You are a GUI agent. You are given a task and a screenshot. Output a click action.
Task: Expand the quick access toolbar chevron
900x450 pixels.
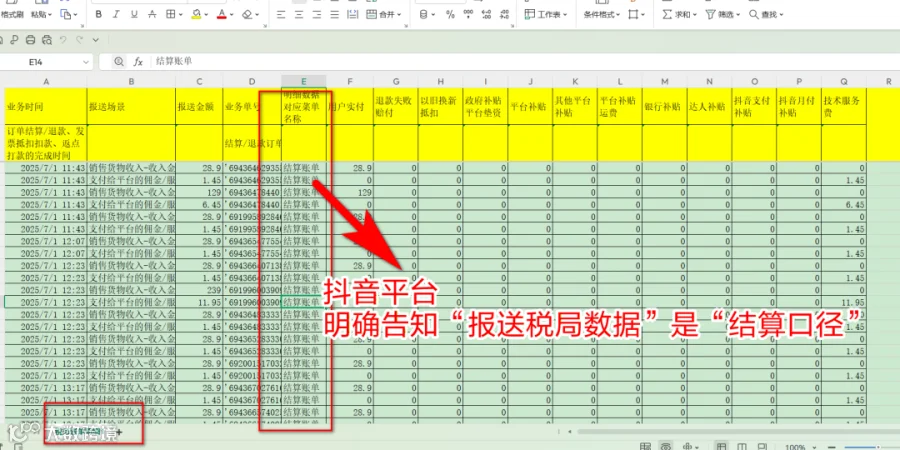(96, 40)
